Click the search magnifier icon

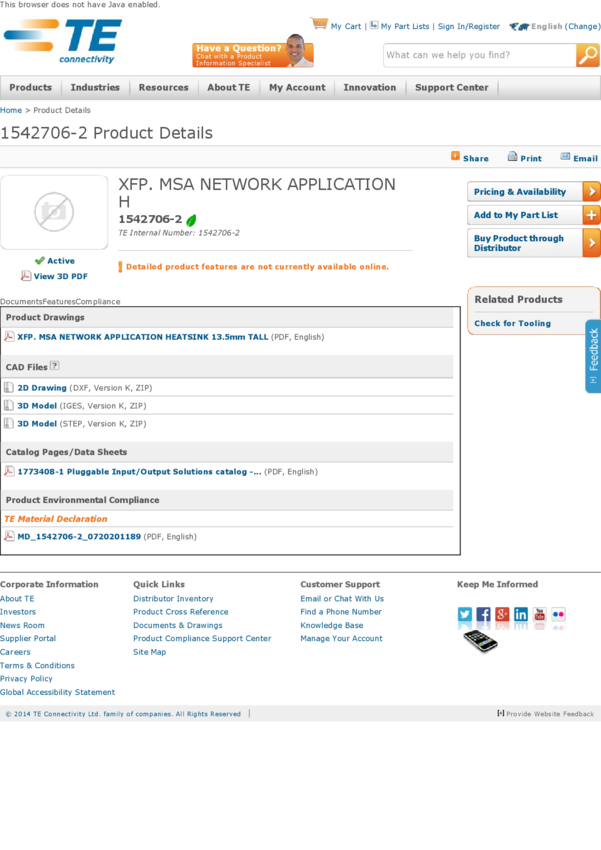(588, 56)
